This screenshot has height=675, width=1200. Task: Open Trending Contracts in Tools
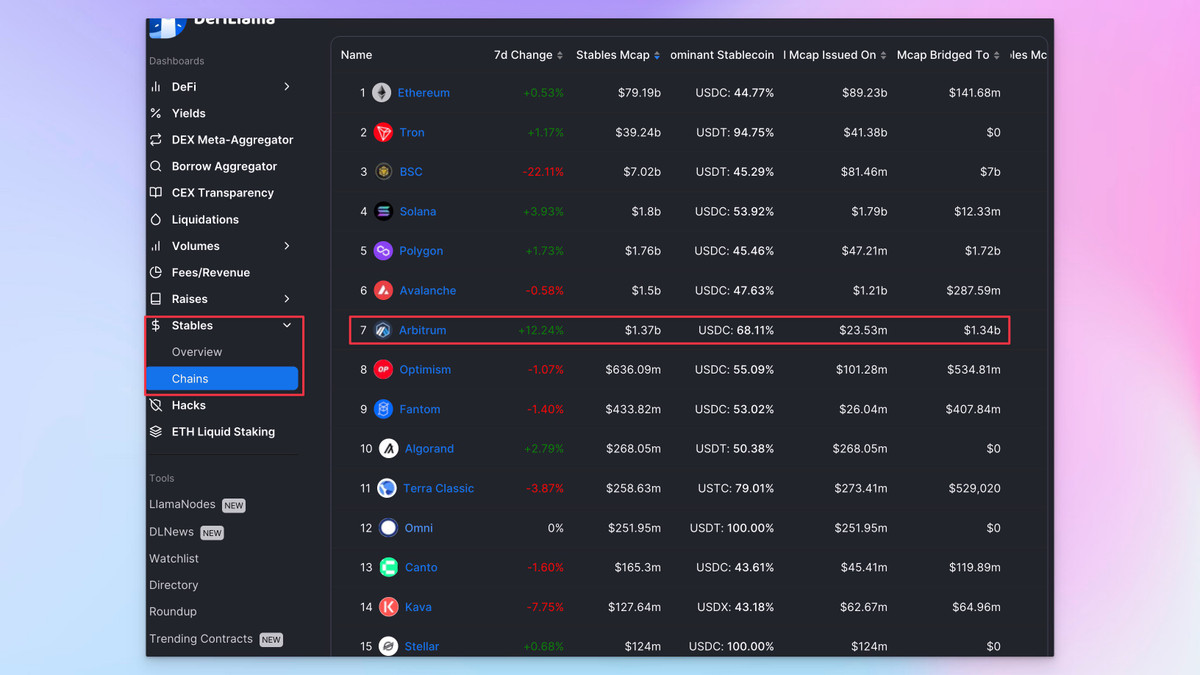(201, 639)
